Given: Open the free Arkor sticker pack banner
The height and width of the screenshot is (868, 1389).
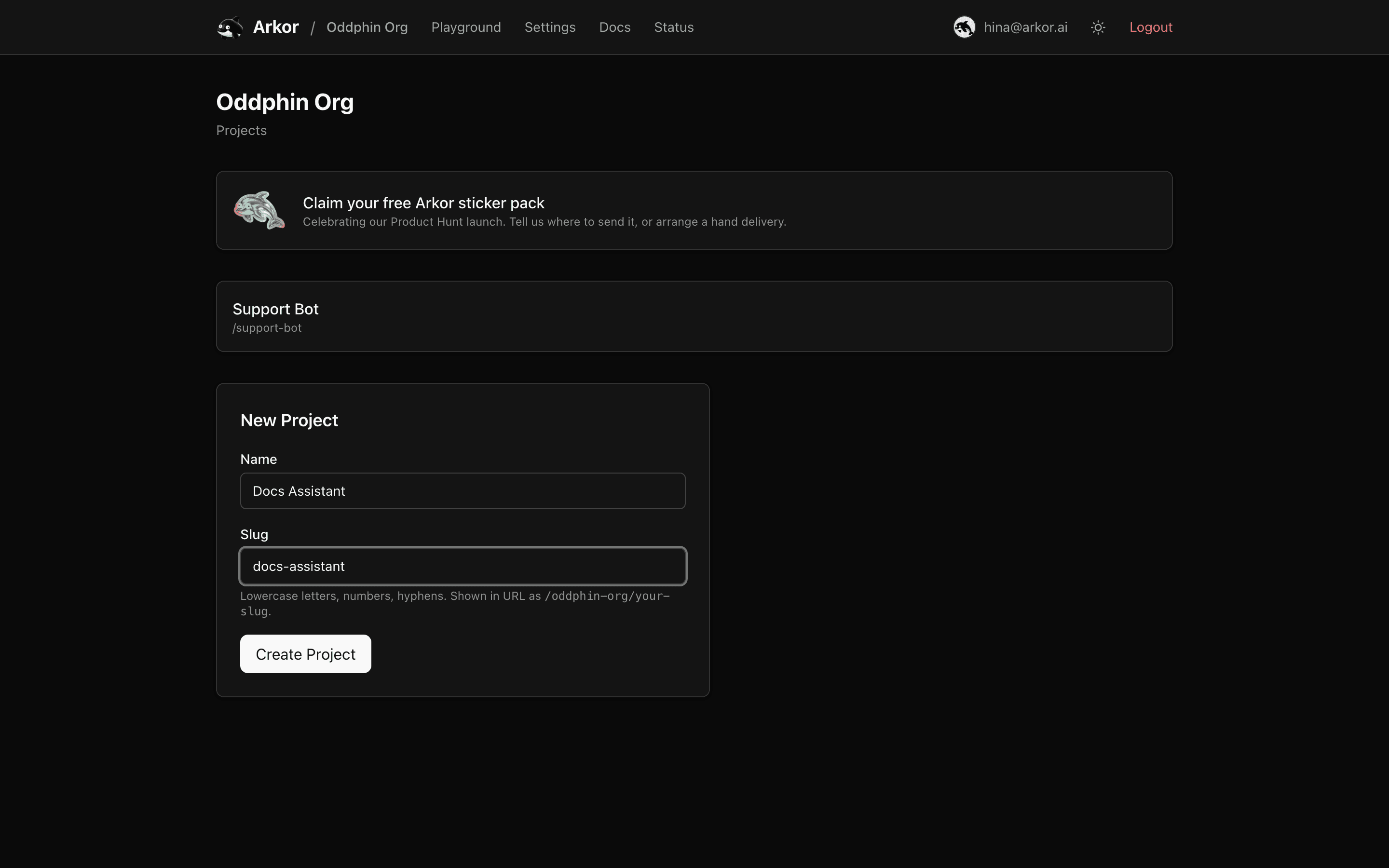Looking at the screenshot, I should coord(694,210).
